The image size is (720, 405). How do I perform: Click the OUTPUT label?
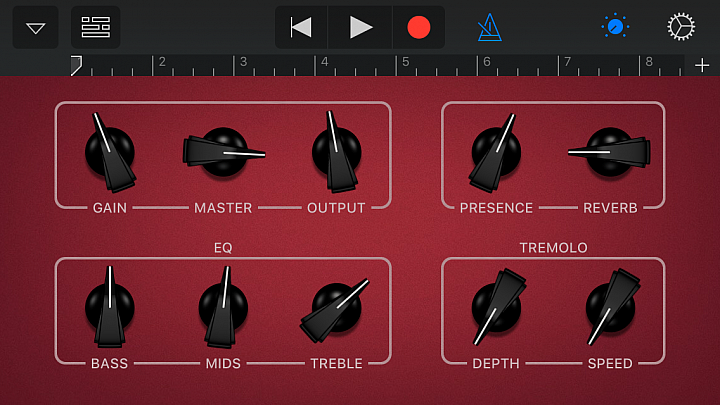pos(336,208)
